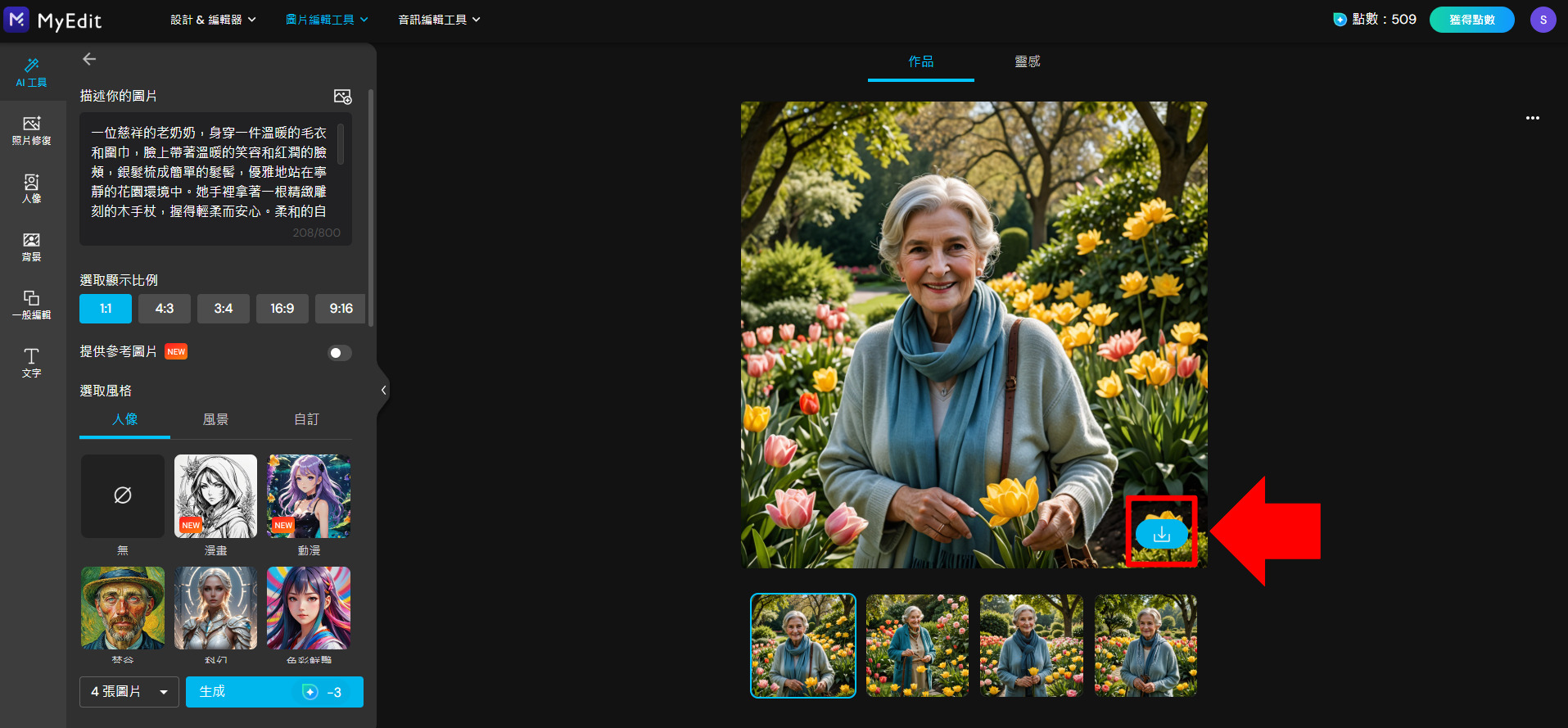Click the MyEdit logo
Screen dimensions: 1568x728
tap(53, 20)
